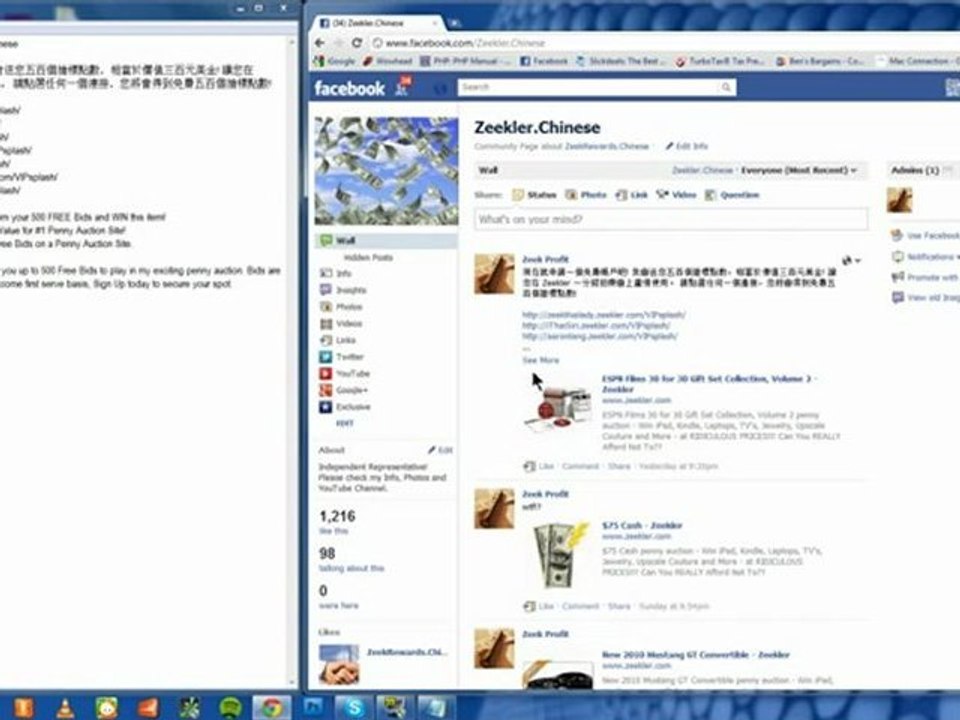Open the Facebook bookmark in bookmarks bar
The image size is (960, 720).
544,61
